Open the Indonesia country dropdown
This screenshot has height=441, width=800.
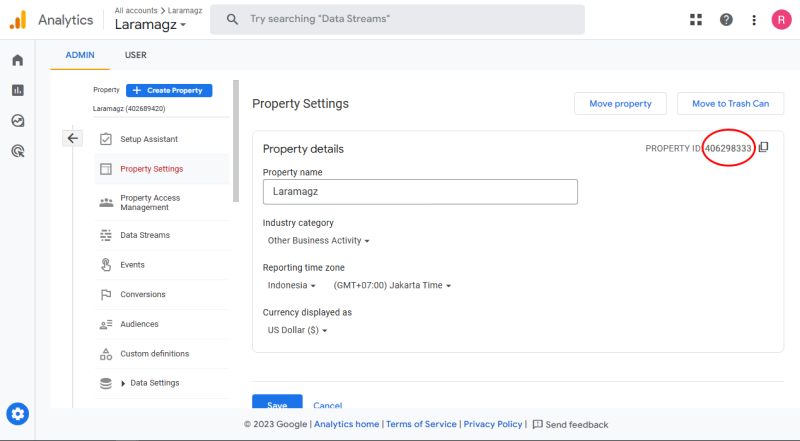pyautogui.click(x=291, y=285)
